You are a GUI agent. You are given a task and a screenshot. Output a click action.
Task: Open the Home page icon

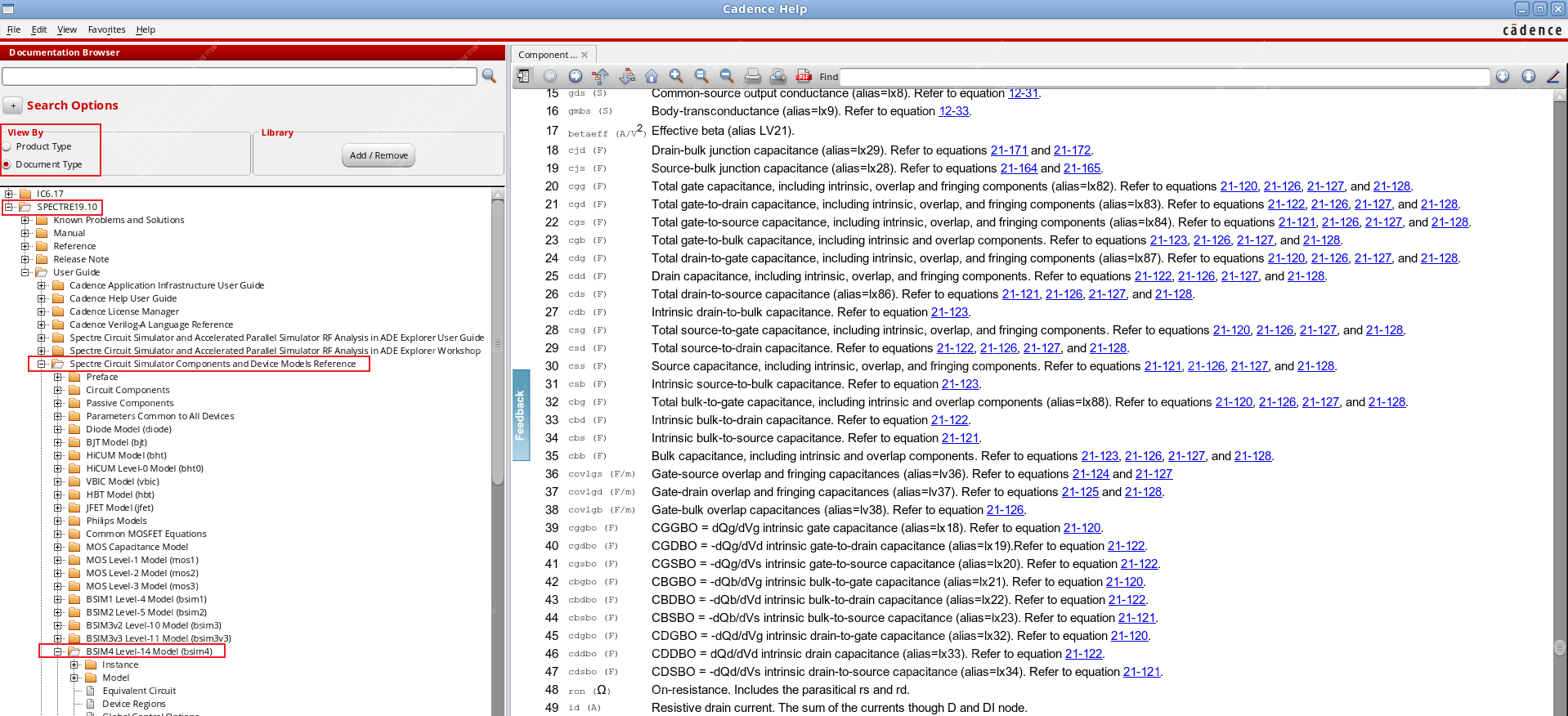pos(652,76)
